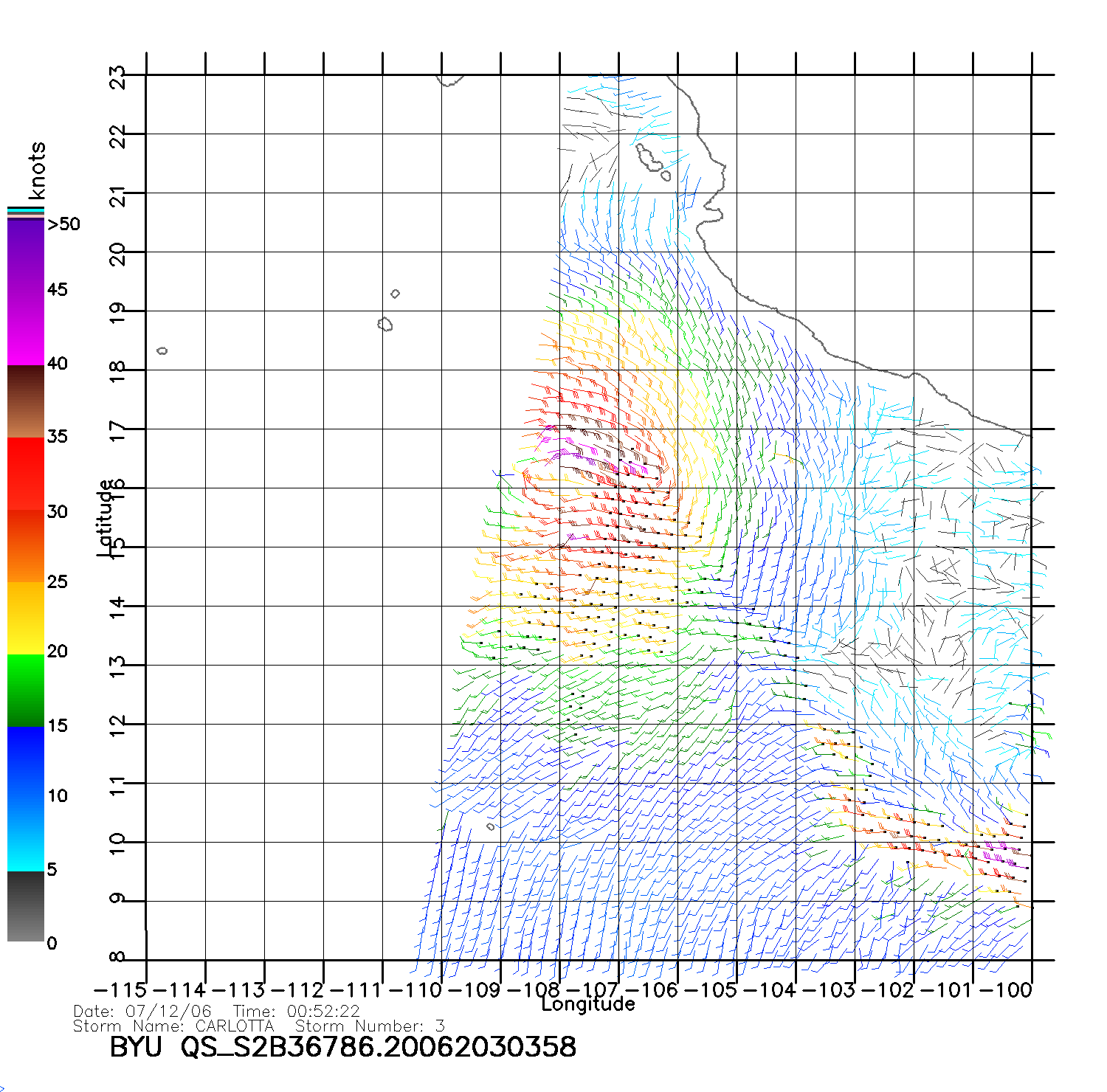Click the -100 longitude tick label
1107x1092 pixels.
(x=1006, y=989)
